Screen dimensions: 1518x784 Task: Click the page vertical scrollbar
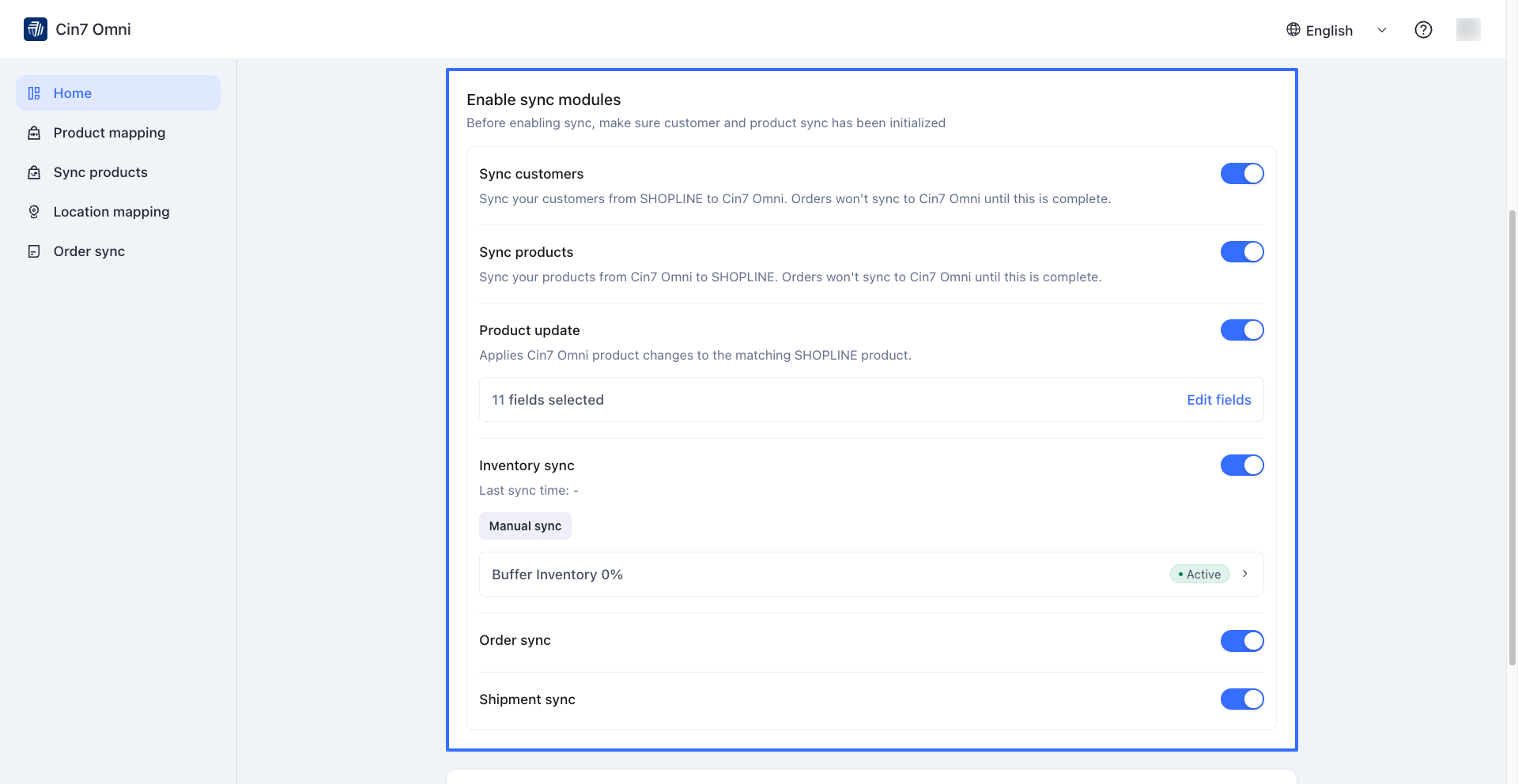point(1512,439)
